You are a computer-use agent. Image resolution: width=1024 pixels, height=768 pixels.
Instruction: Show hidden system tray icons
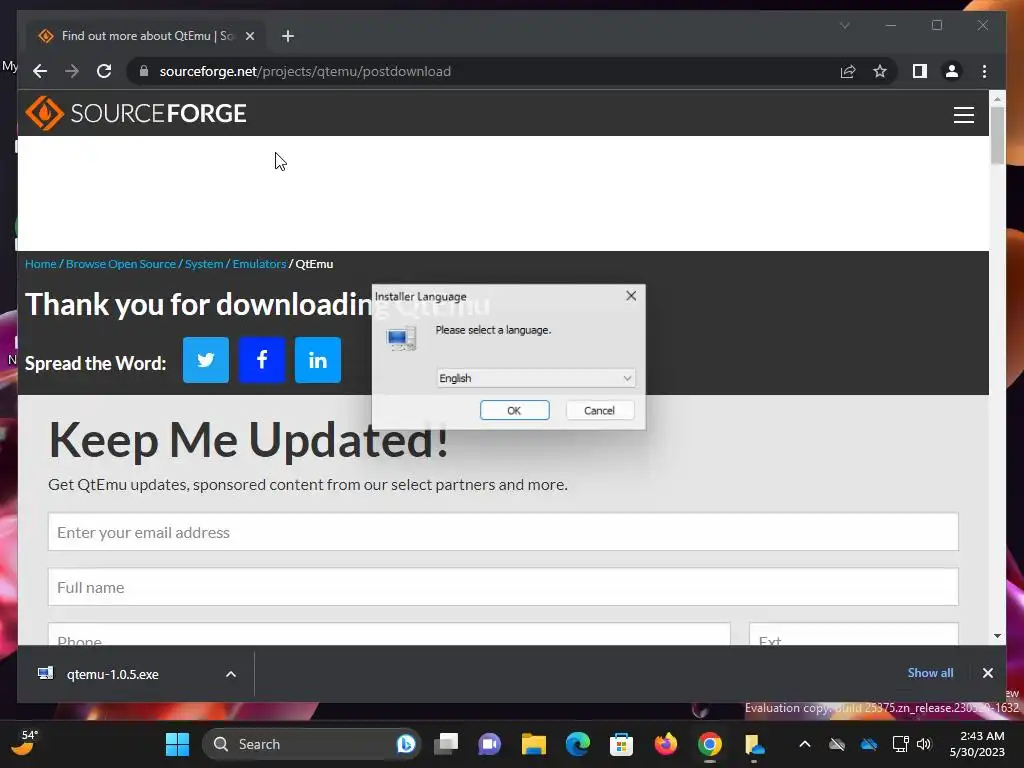(805, 744)
